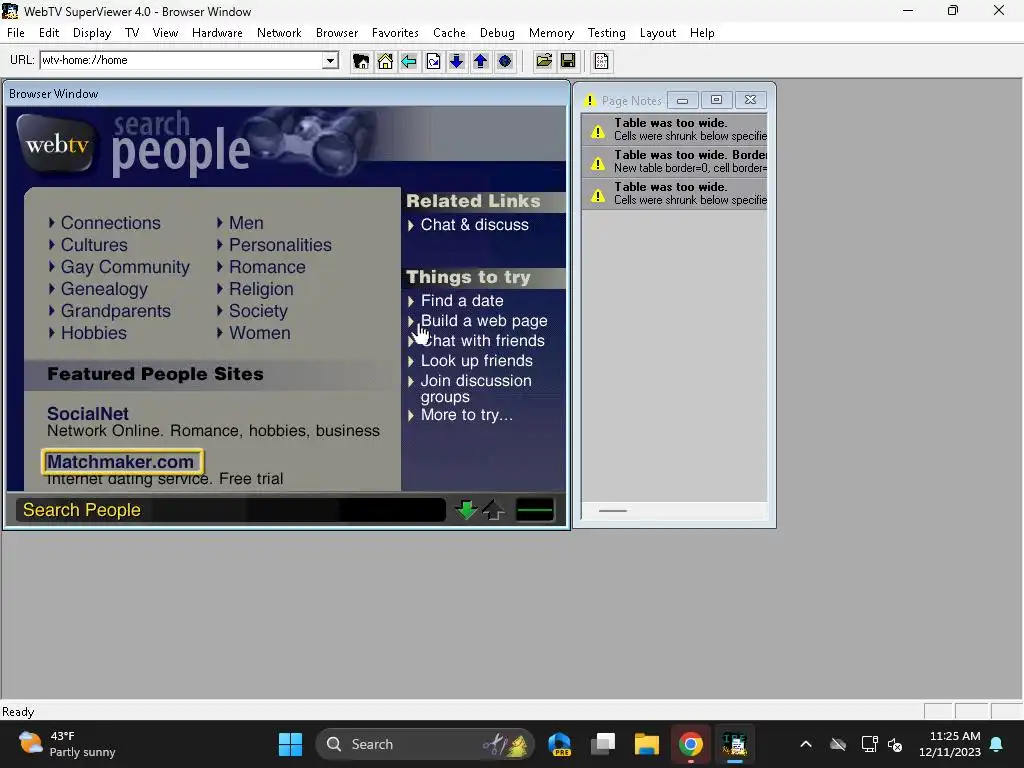1024x768 pixels.
Task: Open the Find a date link
Action: coord(462,300)
